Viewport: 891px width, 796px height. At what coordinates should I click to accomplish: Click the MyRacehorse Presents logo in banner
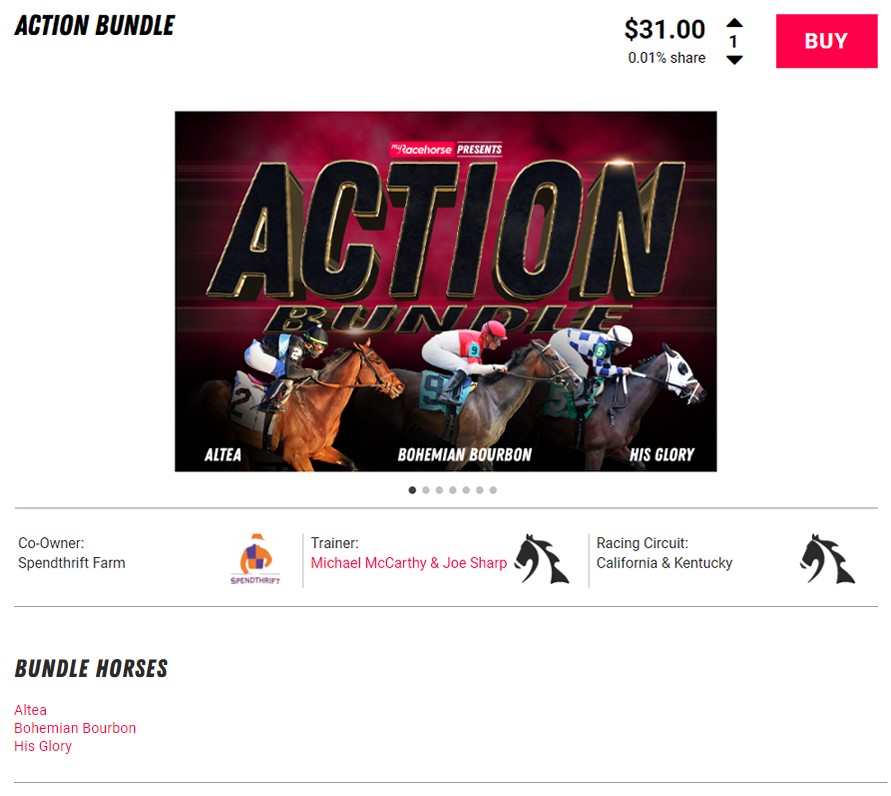pyautogui.click(x=446, y=149)
